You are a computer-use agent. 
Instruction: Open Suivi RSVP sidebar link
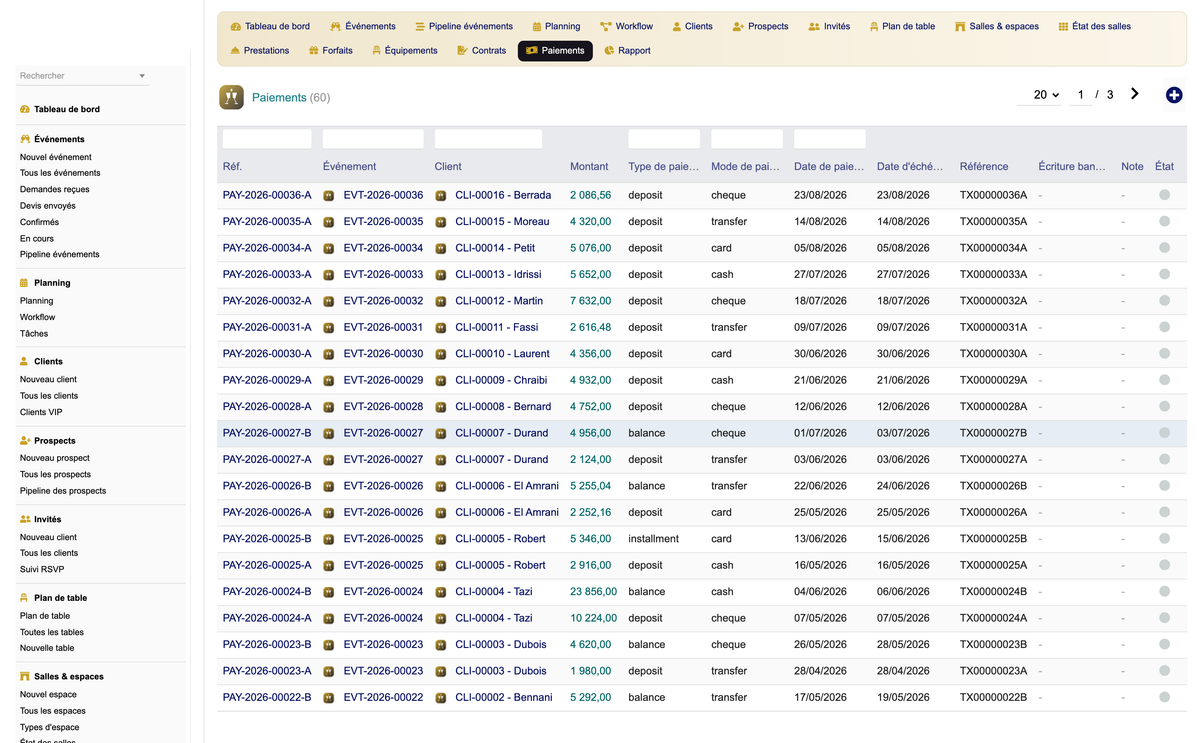[x=42, y=569]
